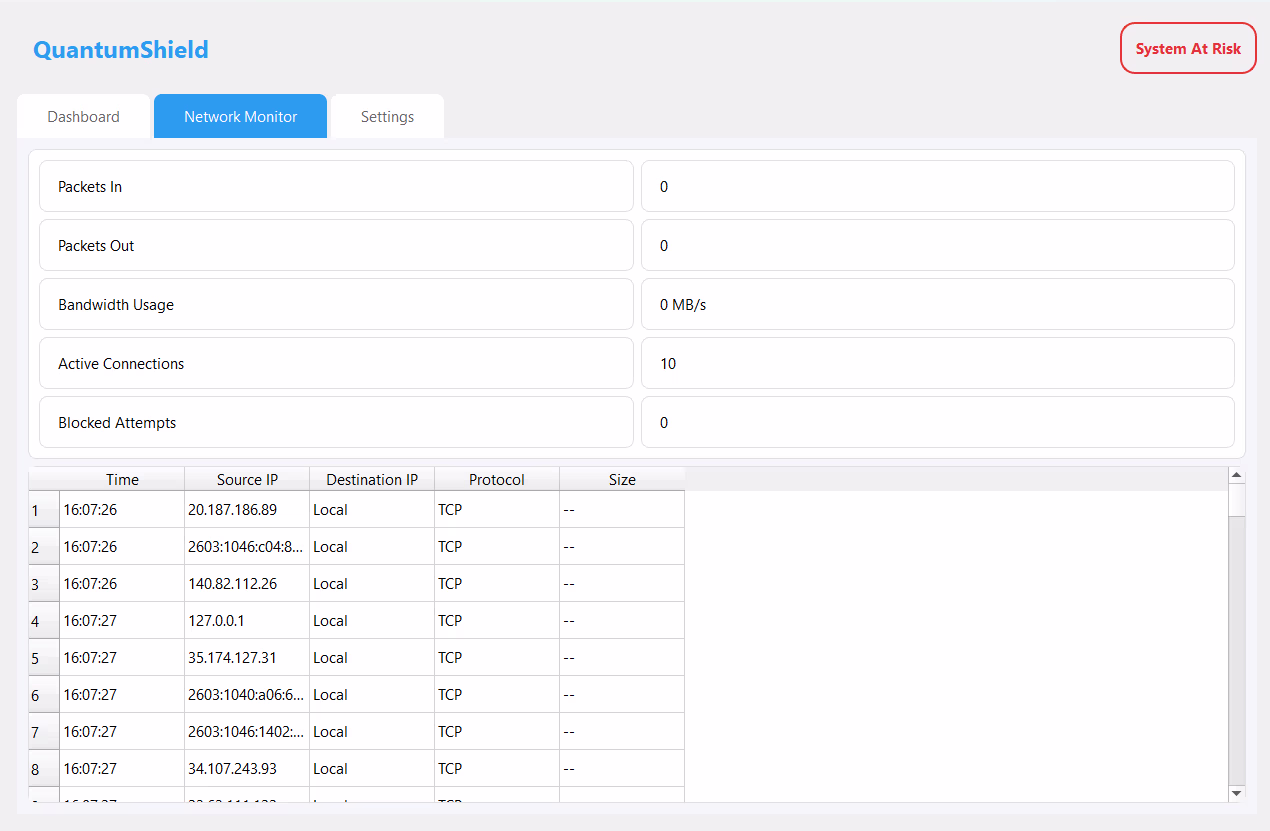Click the Protocol column header
1270x831 pixels.
(497, 479)
